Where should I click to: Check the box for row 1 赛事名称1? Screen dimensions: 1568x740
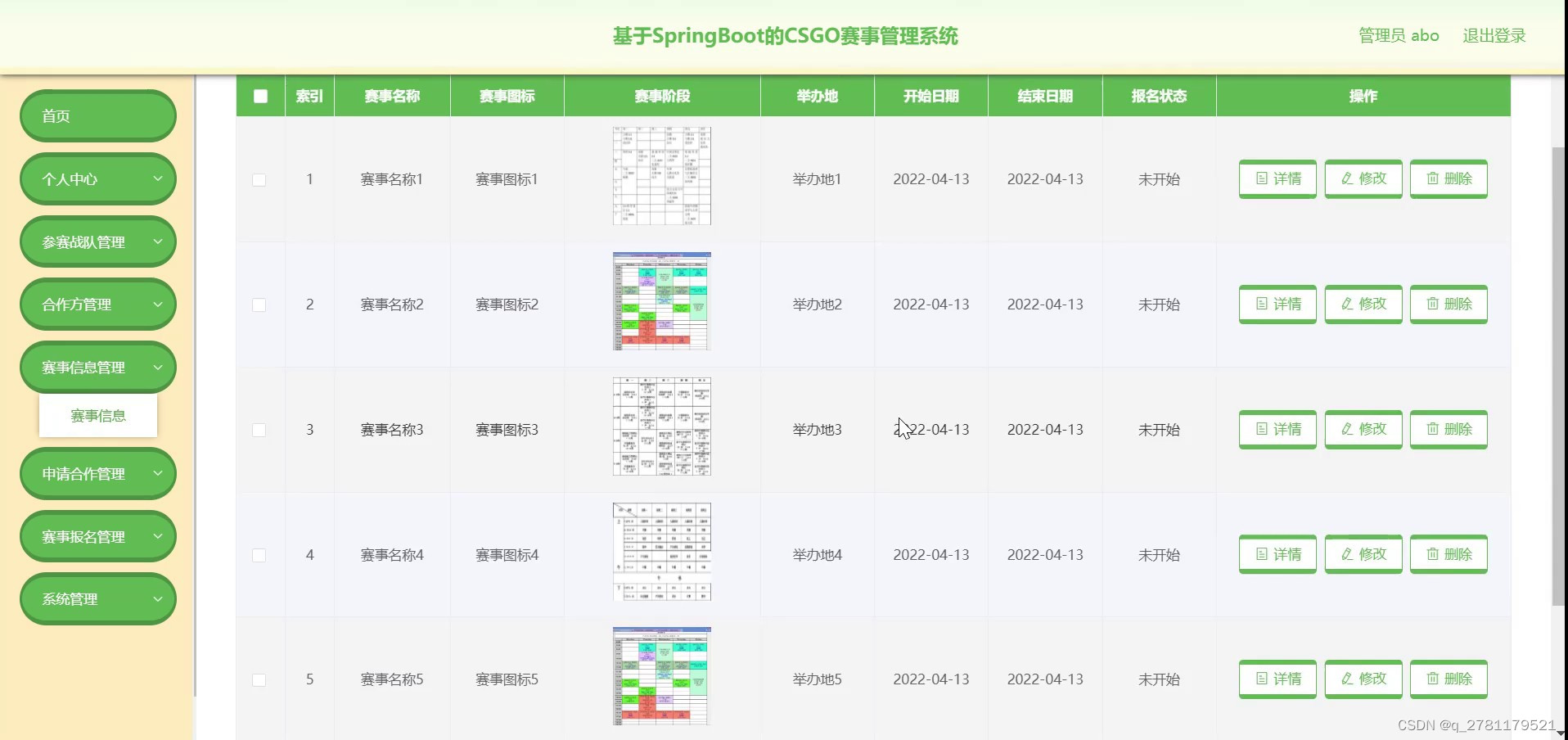tap(259, 179)
